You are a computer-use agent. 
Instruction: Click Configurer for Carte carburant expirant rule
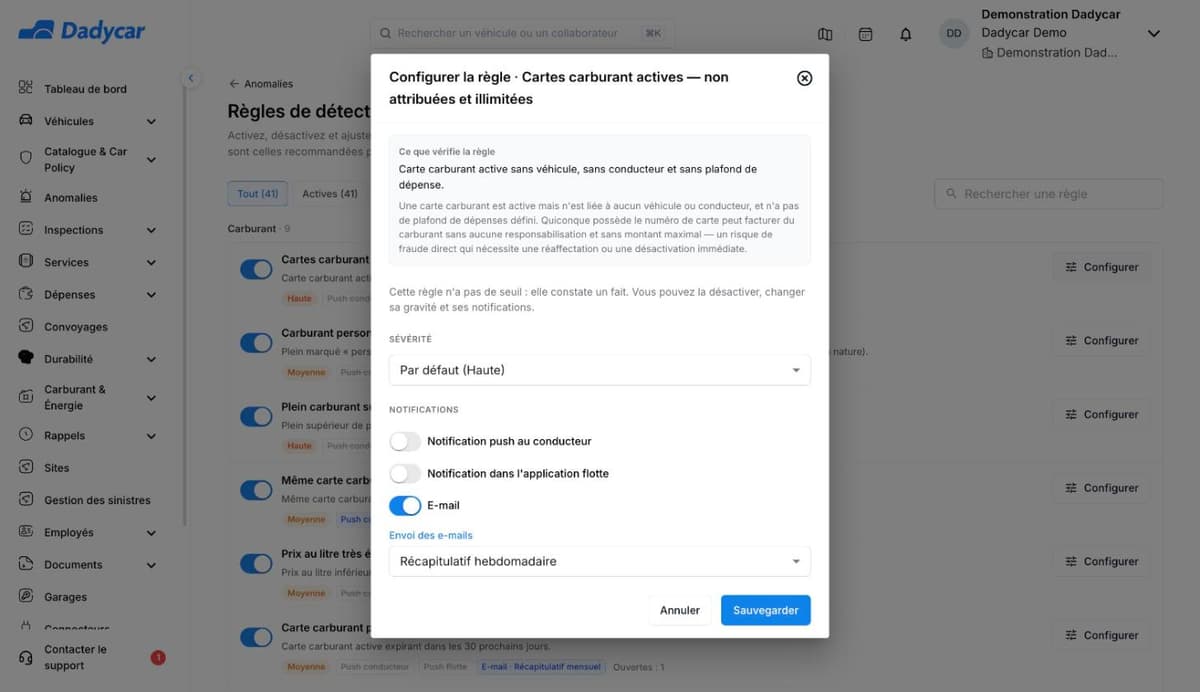pos(1102,635)
